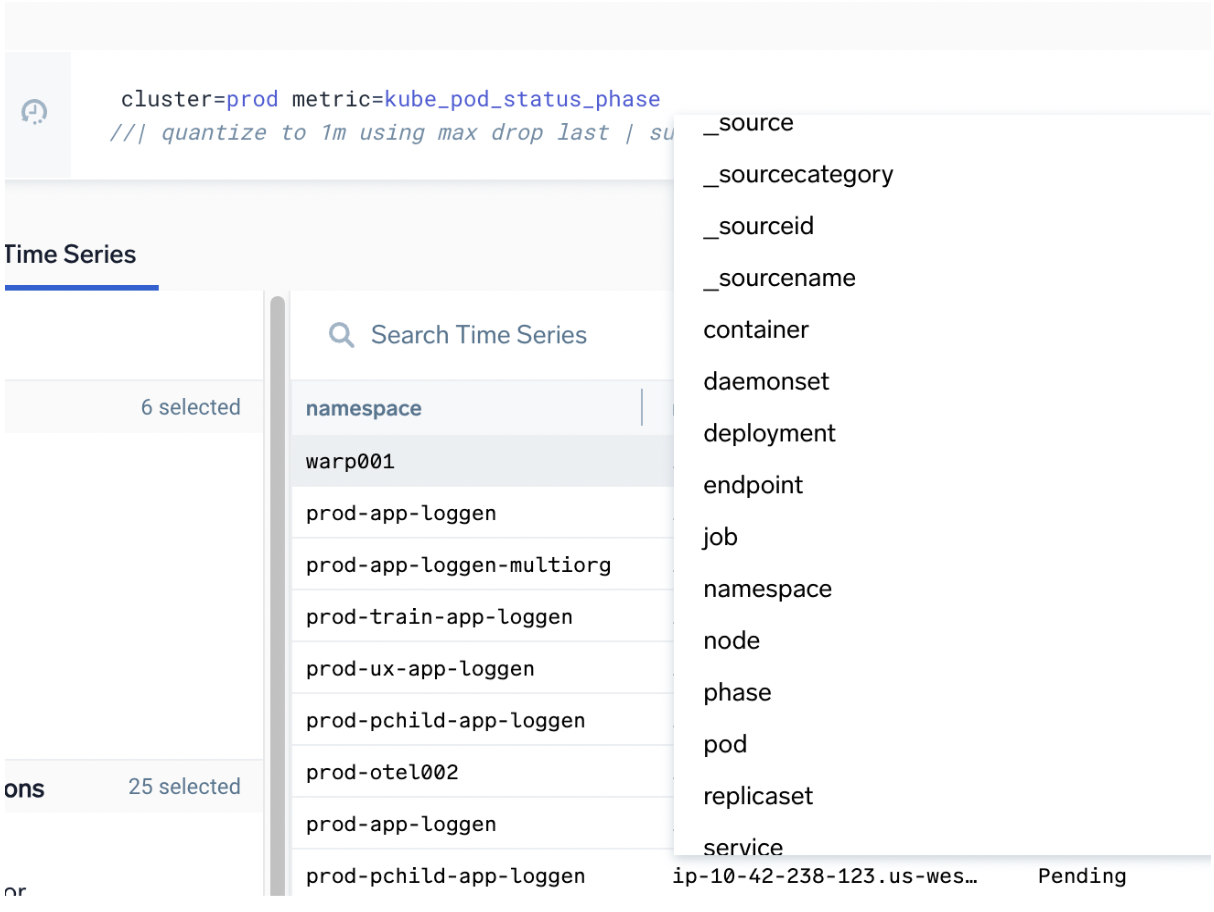
Task: Pick "replicaset" from the dropdown list
Action: [758, 795]
